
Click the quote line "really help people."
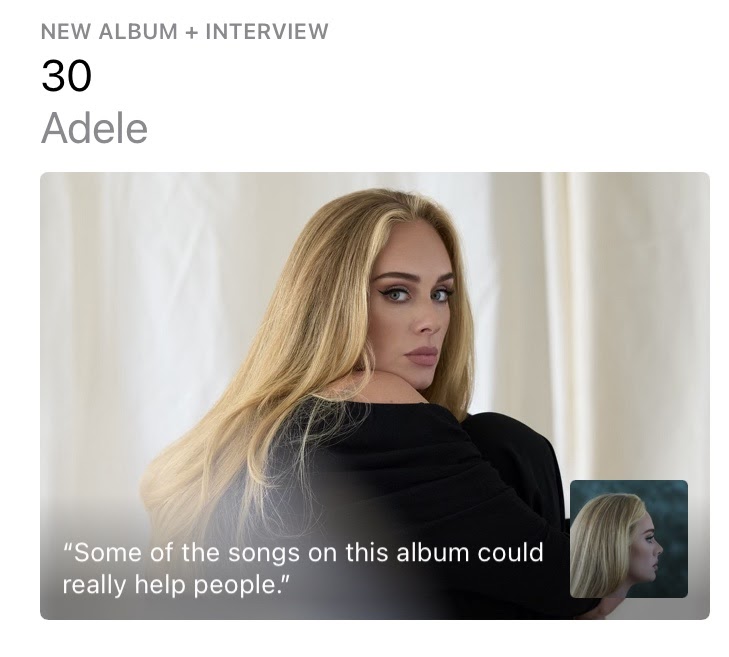point(176,584)
